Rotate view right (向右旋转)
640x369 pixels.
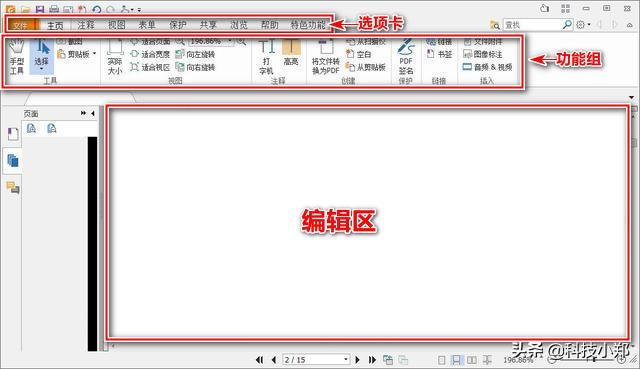coord(195,67)
